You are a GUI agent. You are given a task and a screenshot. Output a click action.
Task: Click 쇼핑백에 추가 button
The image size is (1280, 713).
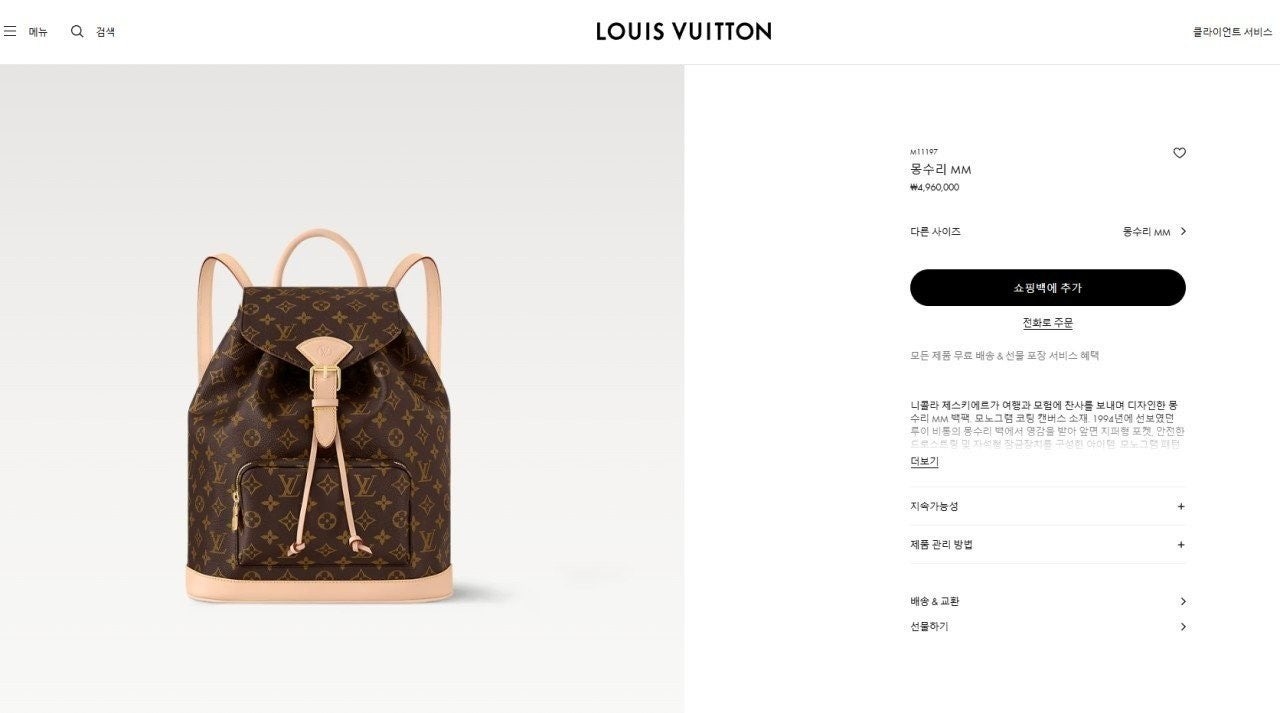(1048, 288)
